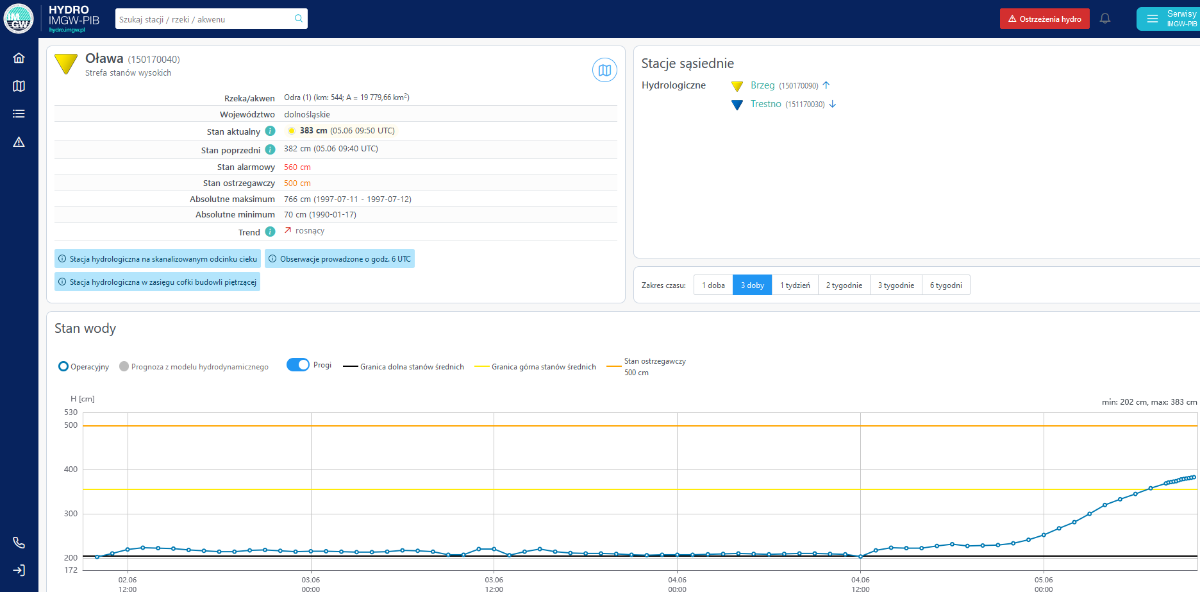Click the previous level 382 cm value
Screen dimensions: 1200x592
(x=331, y=148)
